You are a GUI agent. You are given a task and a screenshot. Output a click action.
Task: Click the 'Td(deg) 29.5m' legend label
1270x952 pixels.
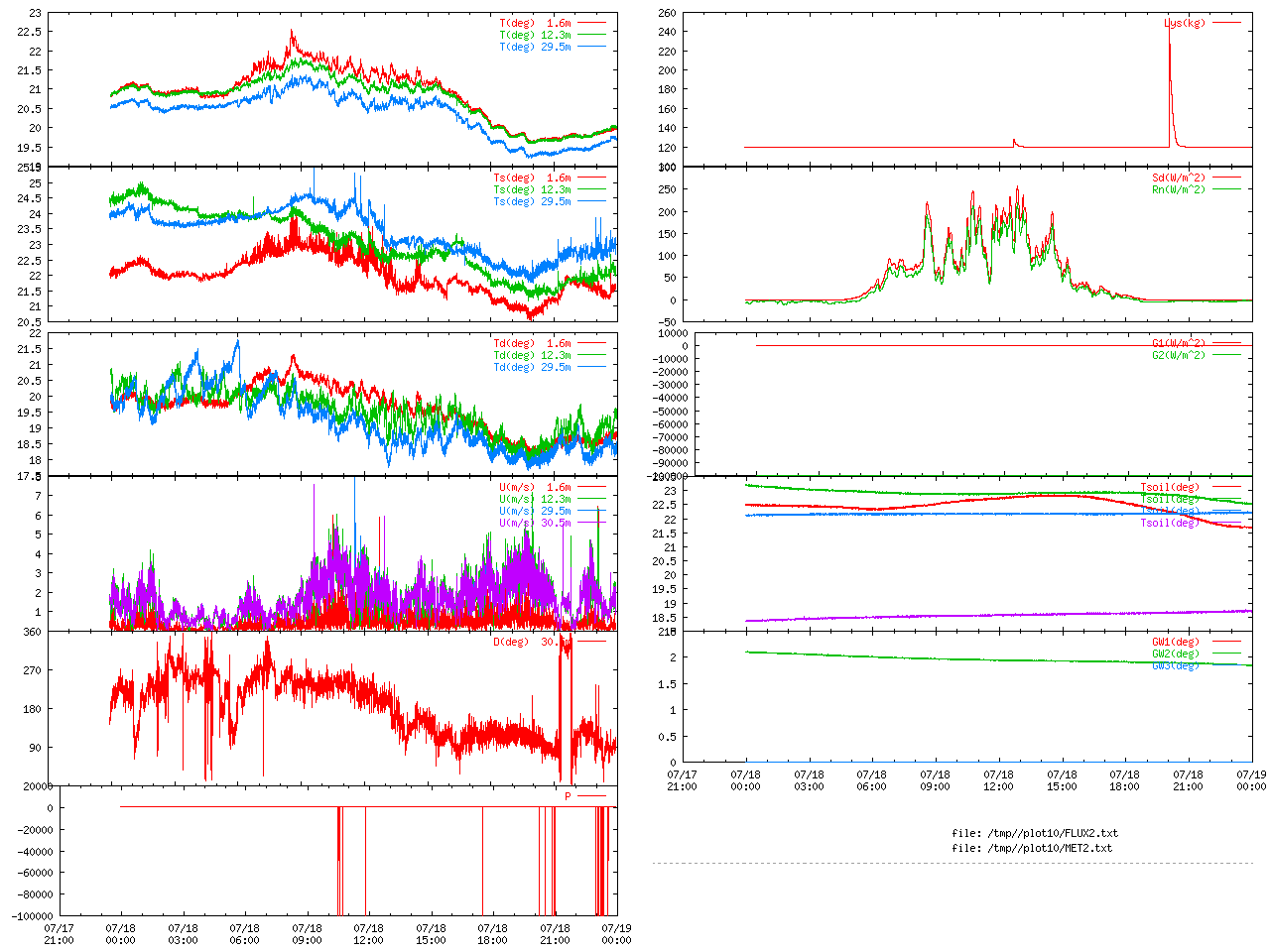[533, 367]
